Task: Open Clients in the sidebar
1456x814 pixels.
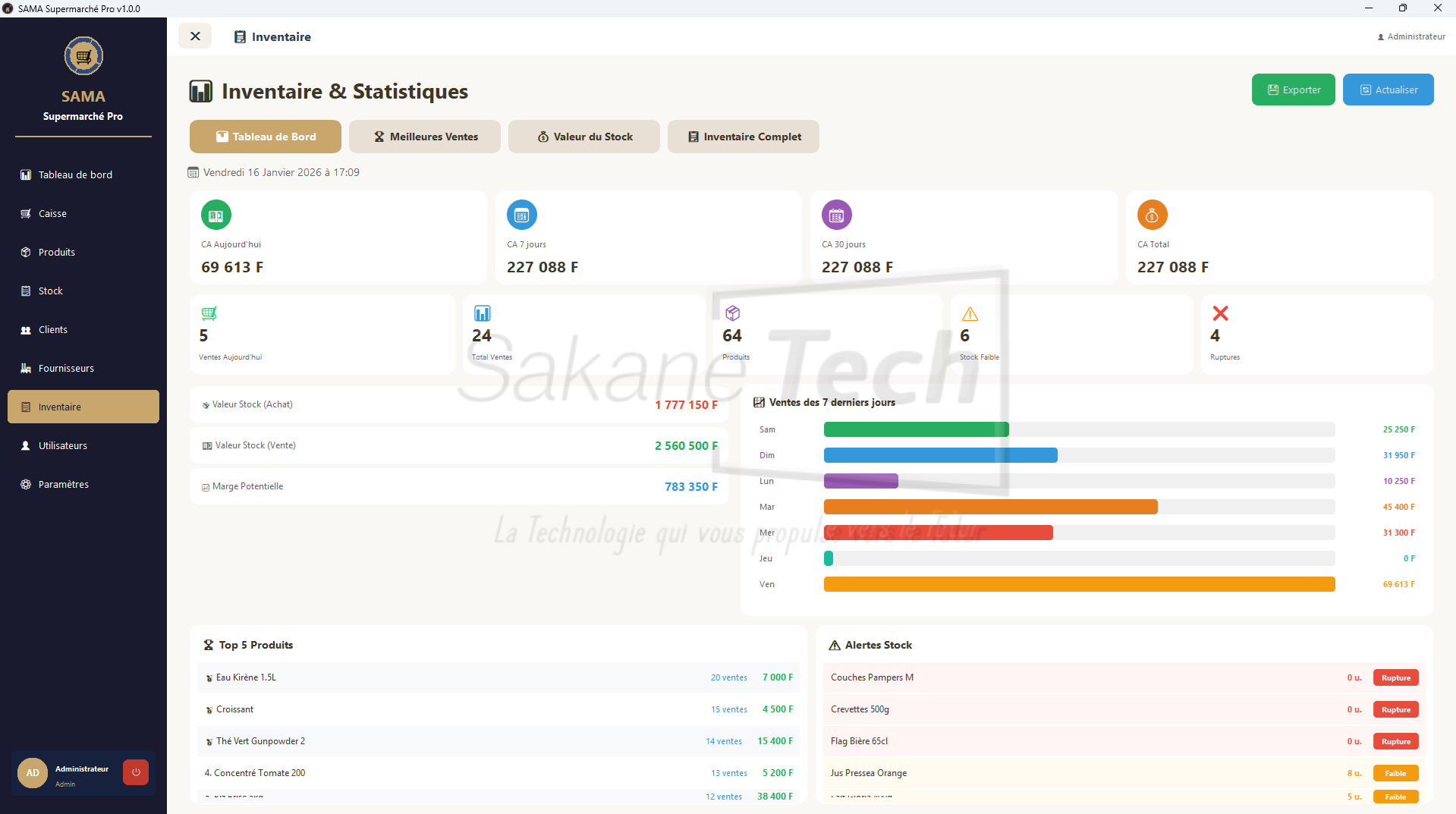Action: pos(83,329)
